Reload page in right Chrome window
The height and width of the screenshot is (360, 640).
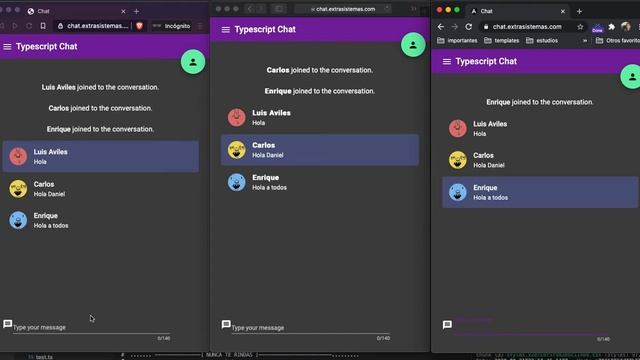click(x=469, y=27)
